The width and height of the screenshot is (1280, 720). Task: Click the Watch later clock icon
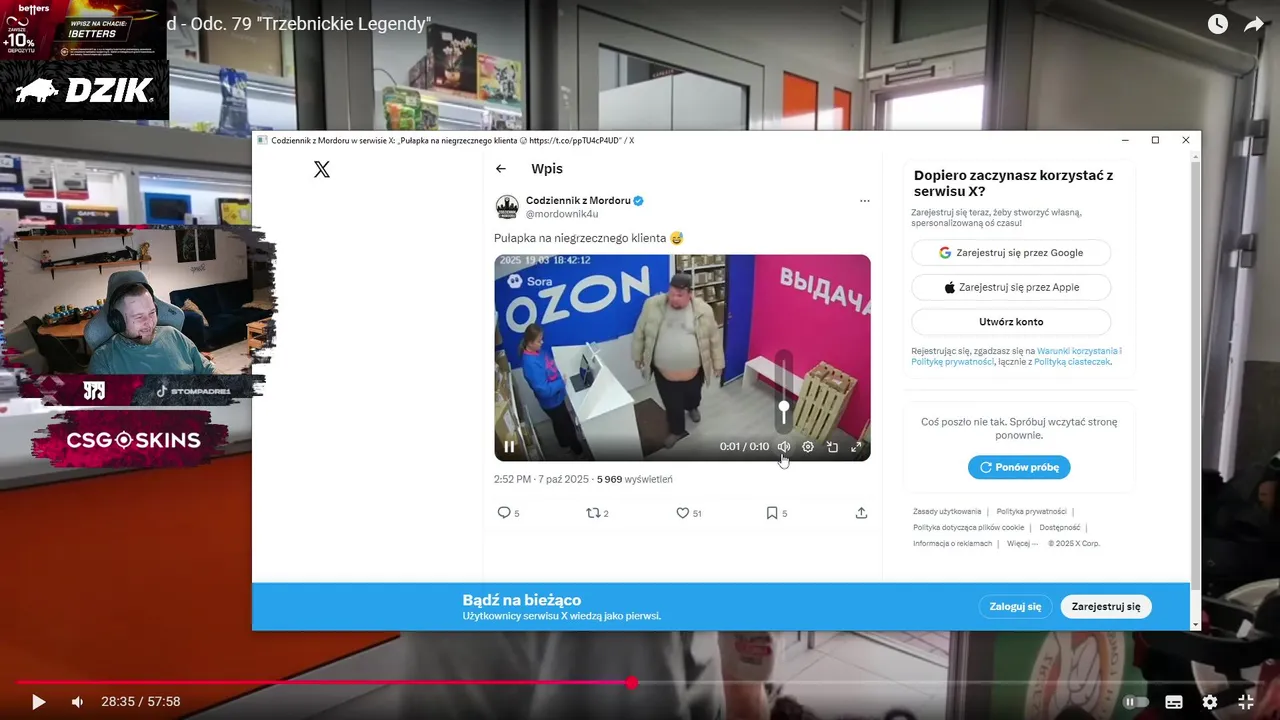(1217, 24)
